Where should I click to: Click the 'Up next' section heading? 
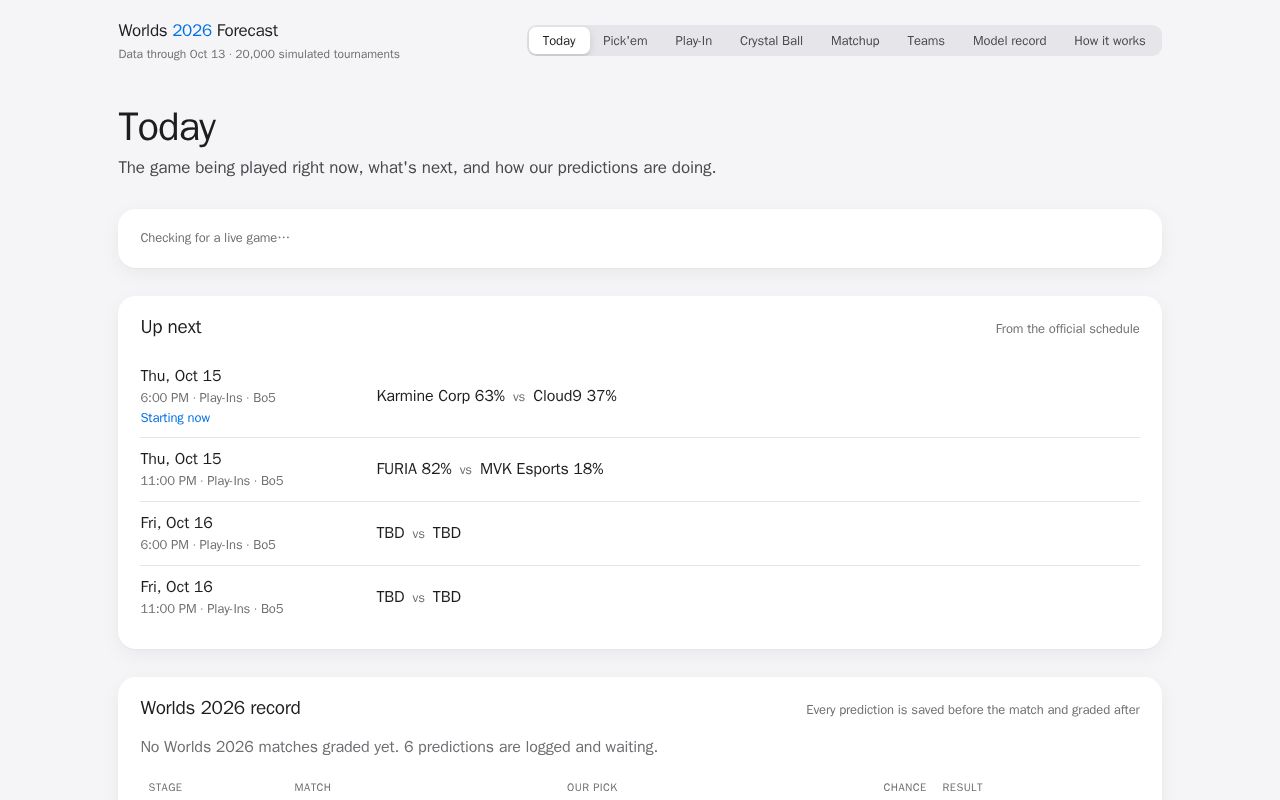click(171, 327)
